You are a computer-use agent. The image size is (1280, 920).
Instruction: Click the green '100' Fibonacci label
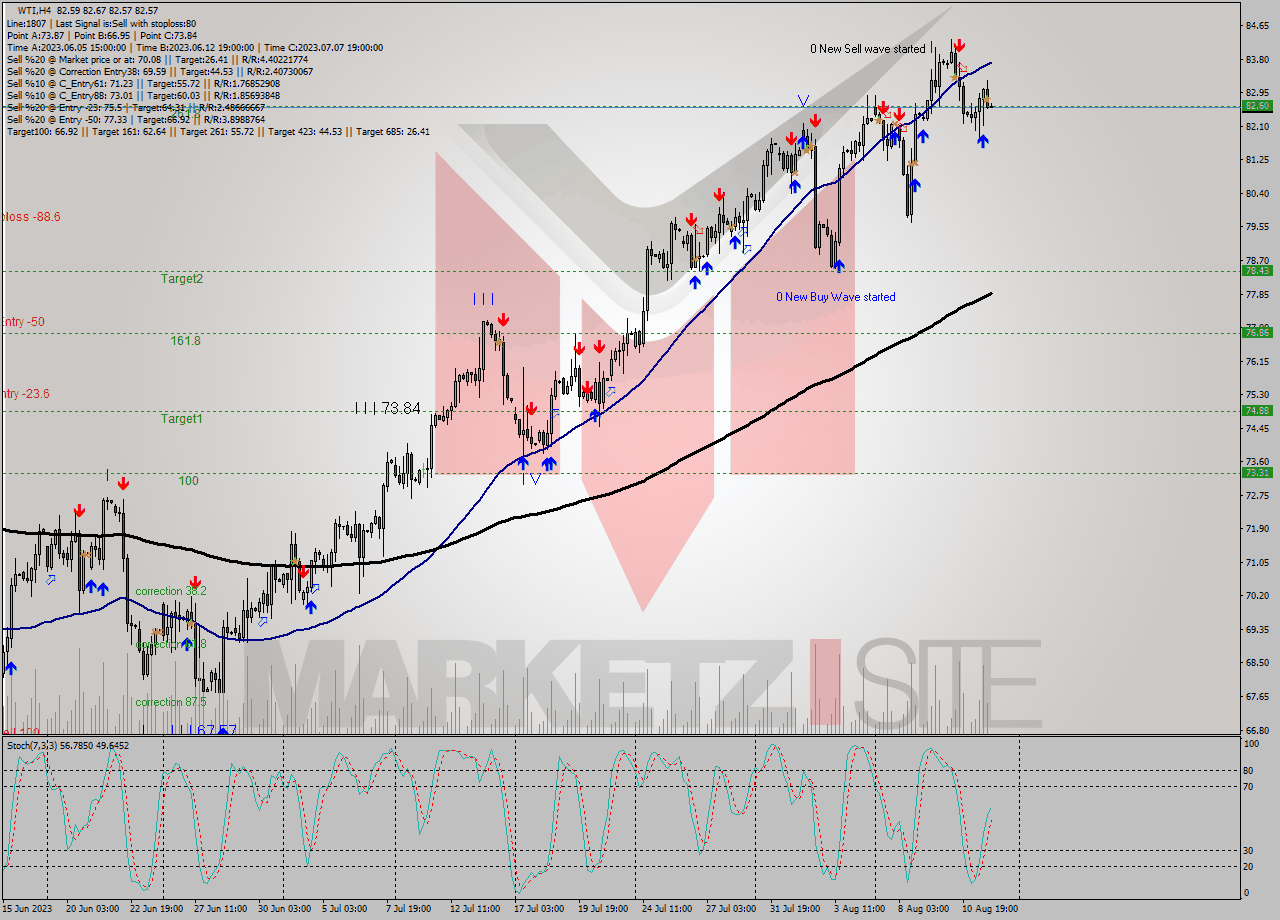(188, 481)
